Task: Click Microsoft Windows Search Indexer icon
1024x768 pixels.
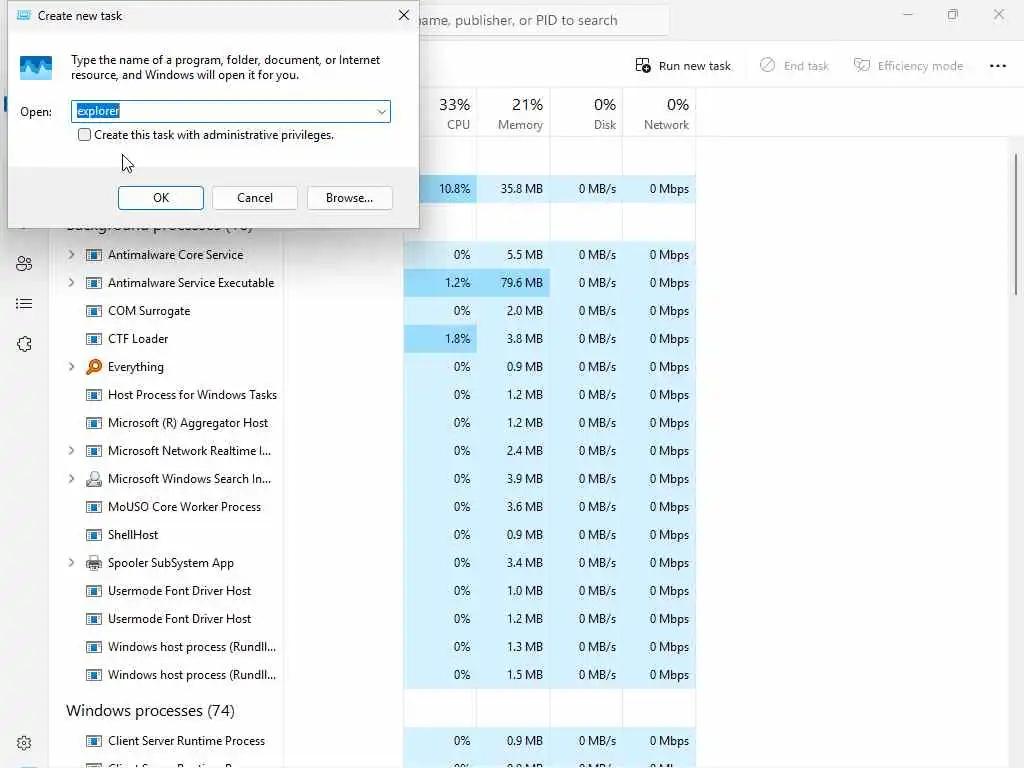Action: coord(94,479)
